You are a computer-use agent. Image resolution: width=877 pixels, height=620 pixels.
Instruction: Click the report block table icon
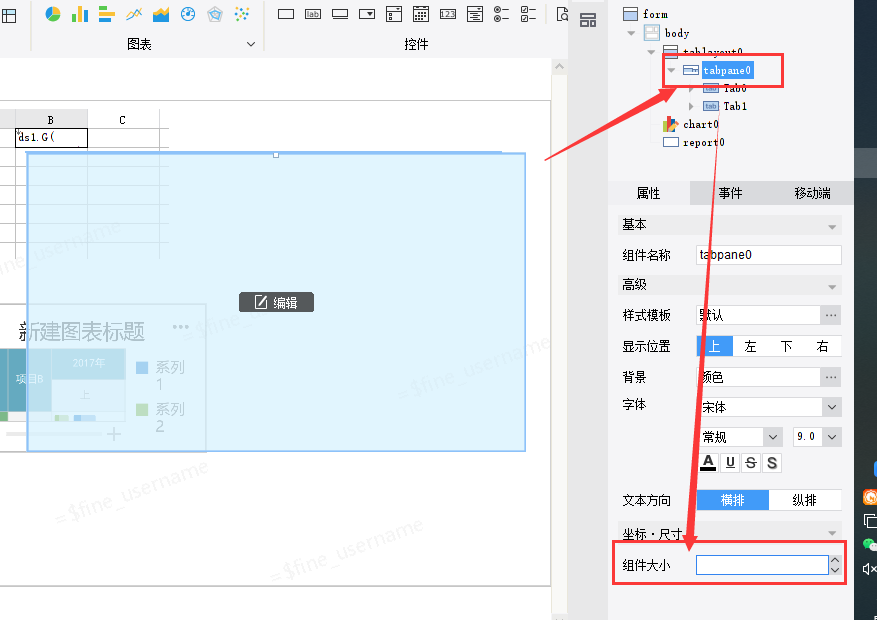click(8, 15)
